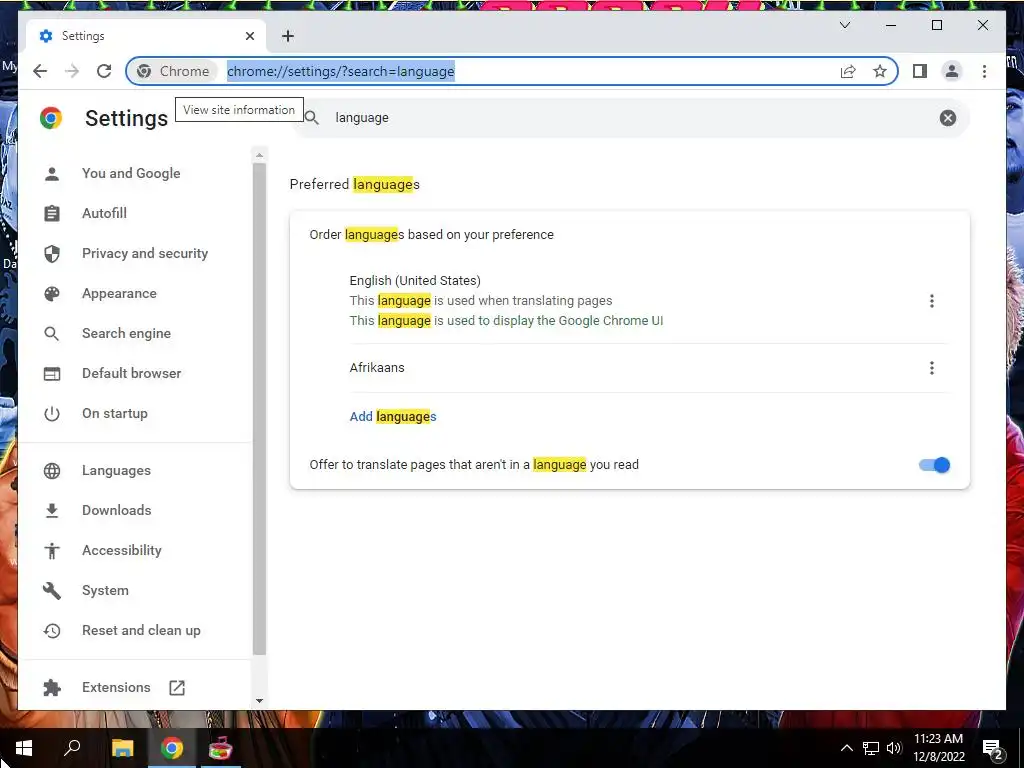This screenshot has height=768, width=1024.
Task: Open Search engine settings
Action: [126, 333]
